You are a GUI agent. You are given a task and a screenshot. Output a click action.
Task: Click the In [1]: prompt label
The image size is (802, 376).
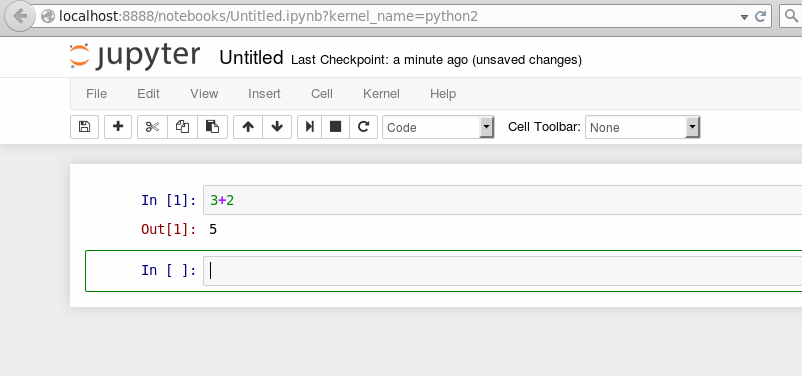tap(169, 200)
